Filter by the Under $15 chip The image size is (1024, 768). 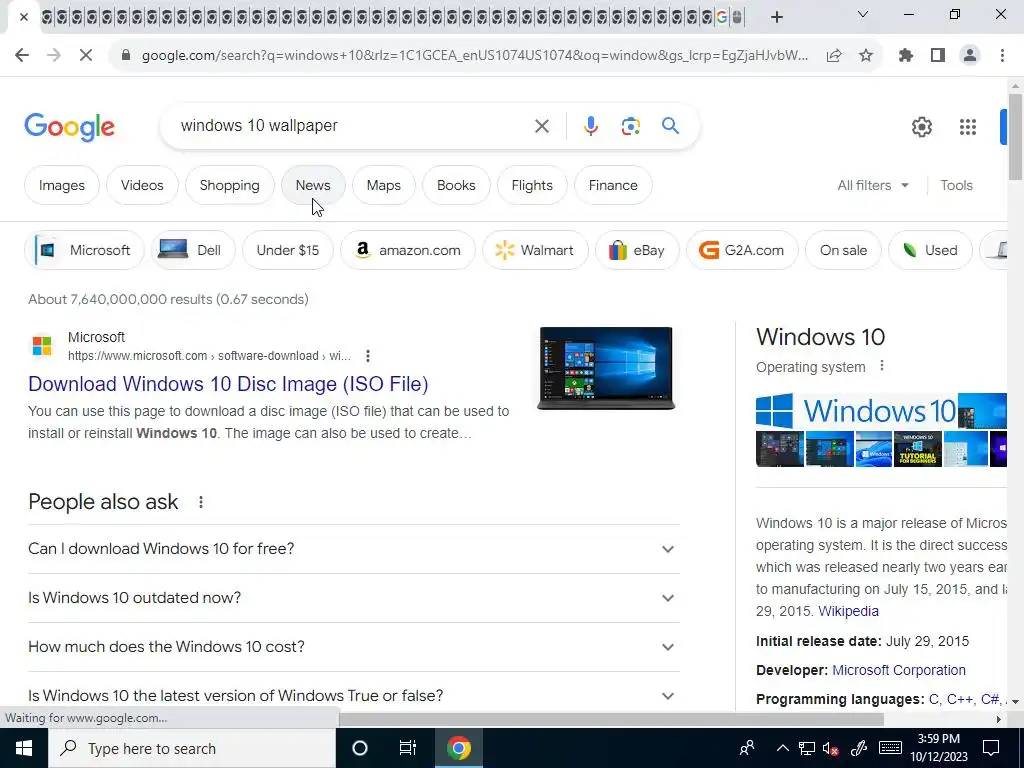287,250
